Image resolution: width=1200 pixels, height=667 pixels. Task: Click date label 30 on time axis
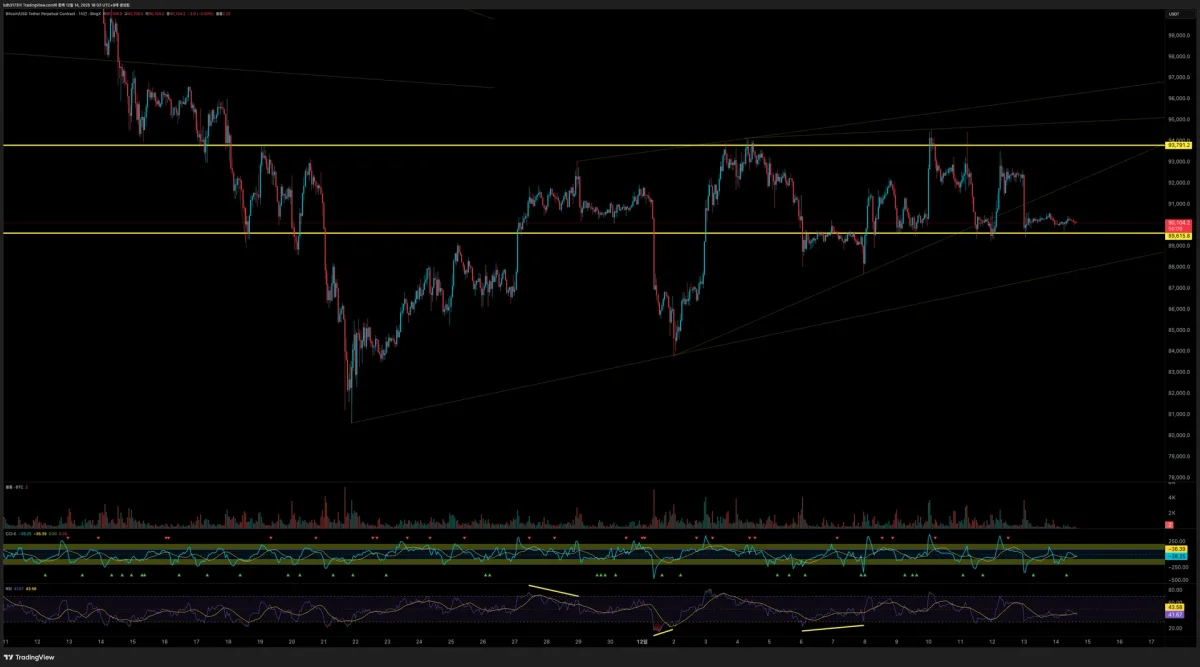610,640
